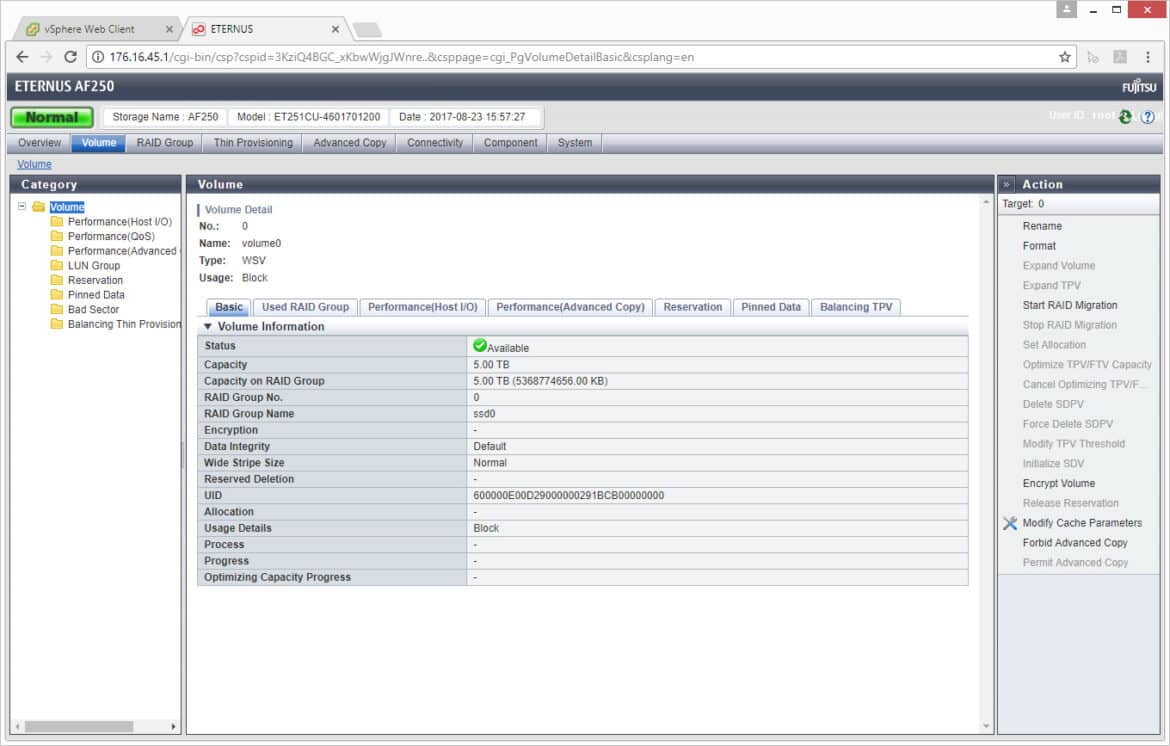Open a new browser tab
Viewport: 1170px width, 746px height.
pyautogui.click(x=367, y=30)
